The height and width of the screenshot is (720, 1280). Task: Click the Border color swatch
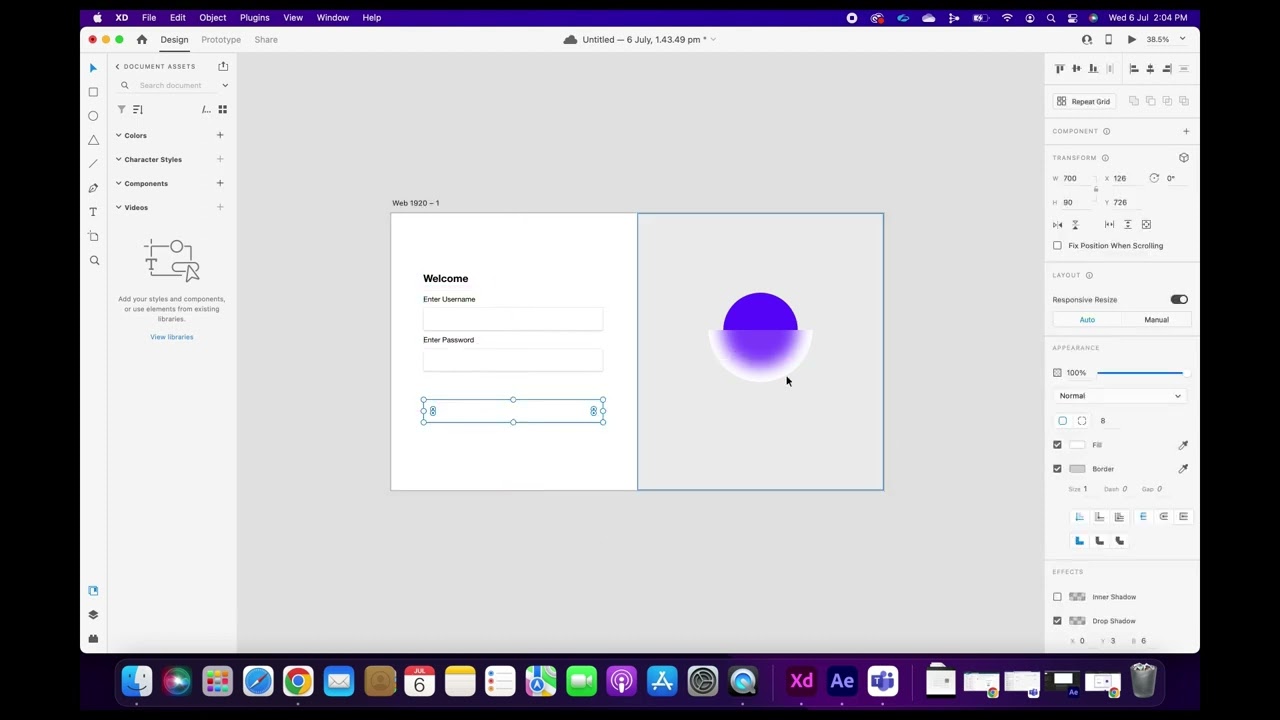[1077, 469]
